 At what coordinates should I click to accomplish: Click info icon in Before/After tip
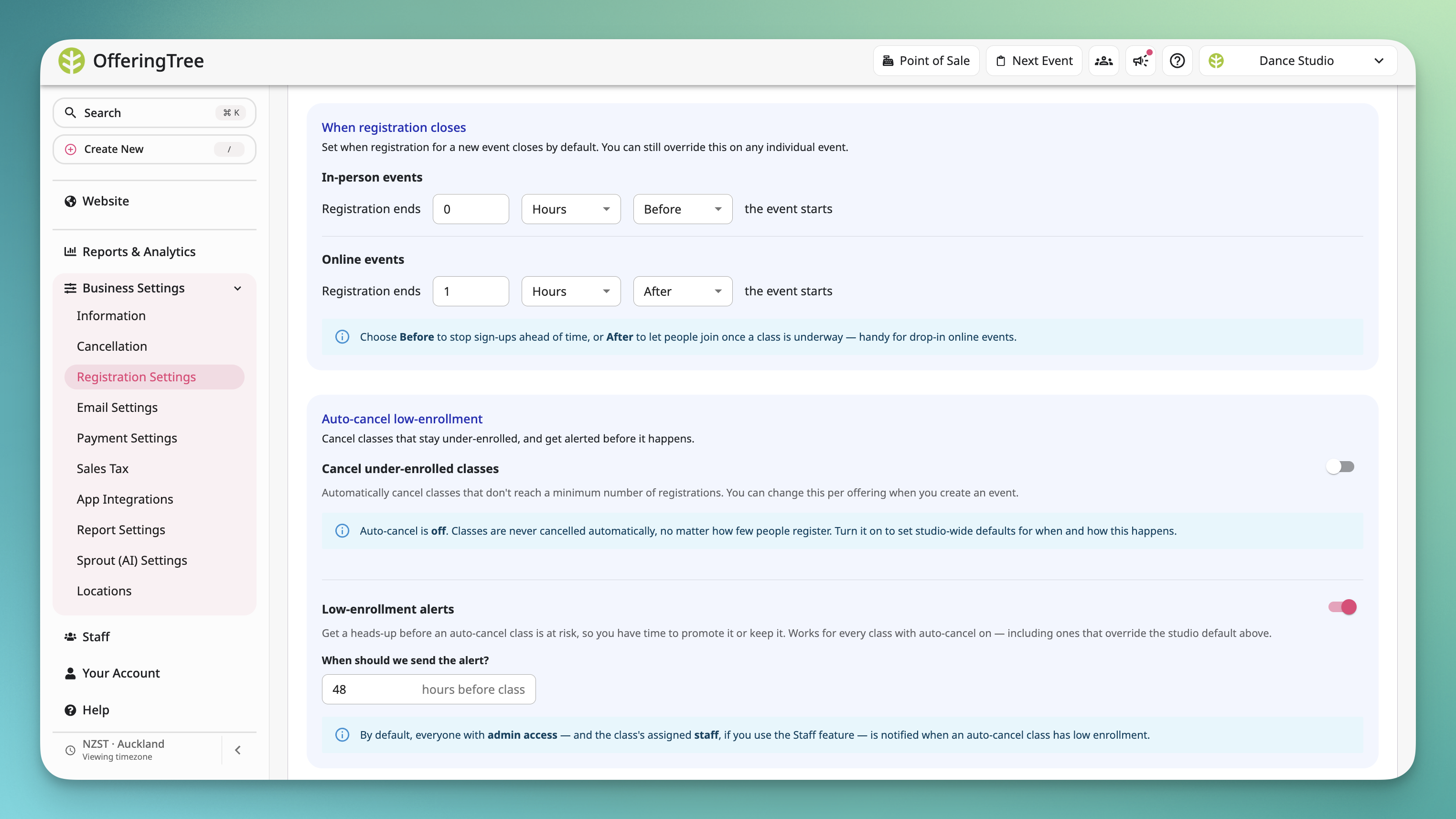point(342,337)
